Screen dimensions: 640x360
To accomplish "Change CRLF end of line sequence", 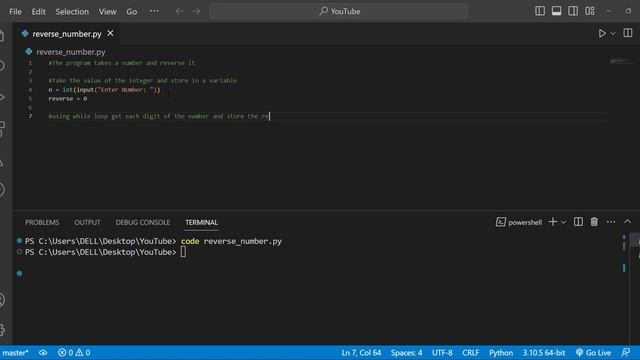I will click(x=470, y=353).
